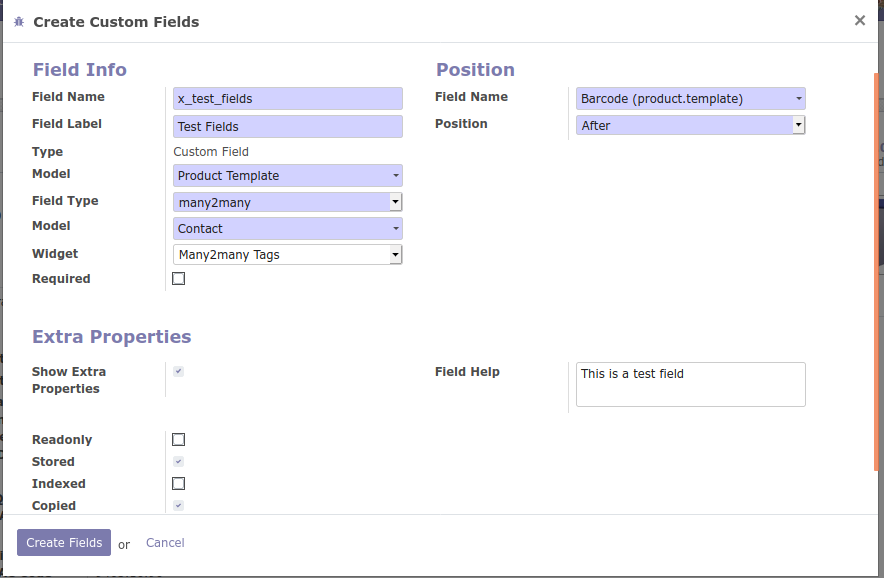Toggle the Stored checkbox

[179, 461]
